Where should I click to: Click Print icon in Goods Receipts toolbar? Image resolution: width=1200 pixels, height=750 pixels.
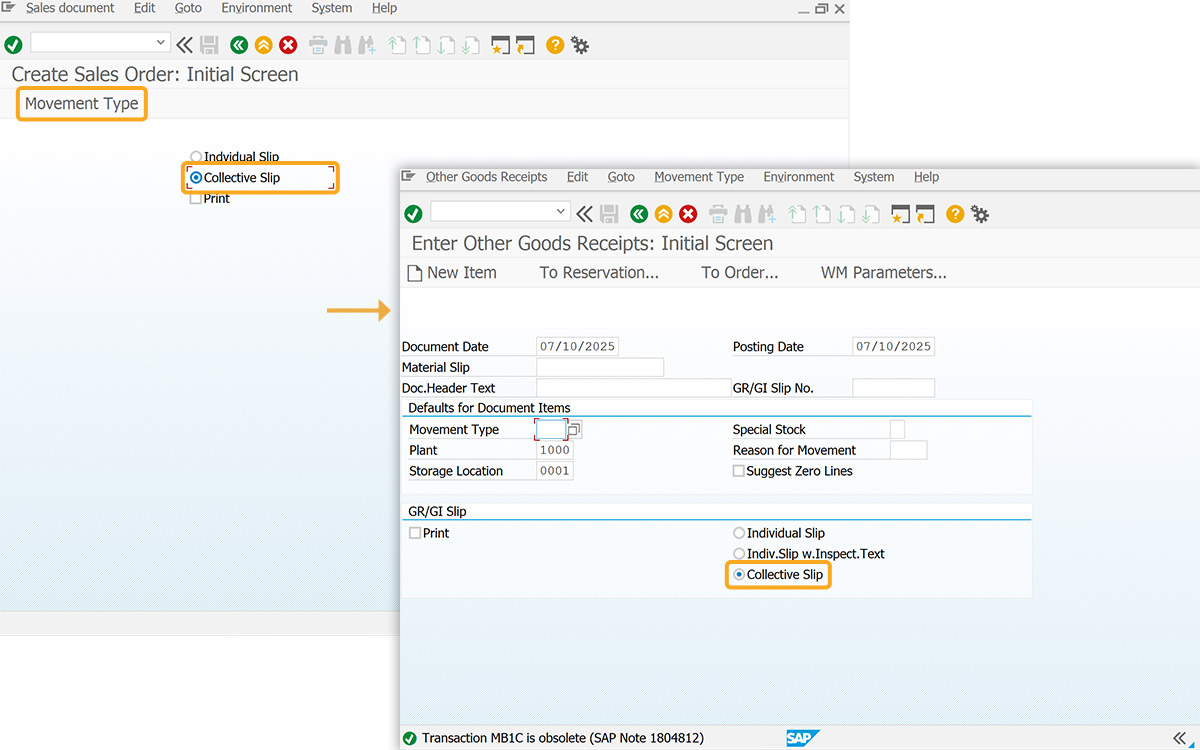(x=718, y=214)
